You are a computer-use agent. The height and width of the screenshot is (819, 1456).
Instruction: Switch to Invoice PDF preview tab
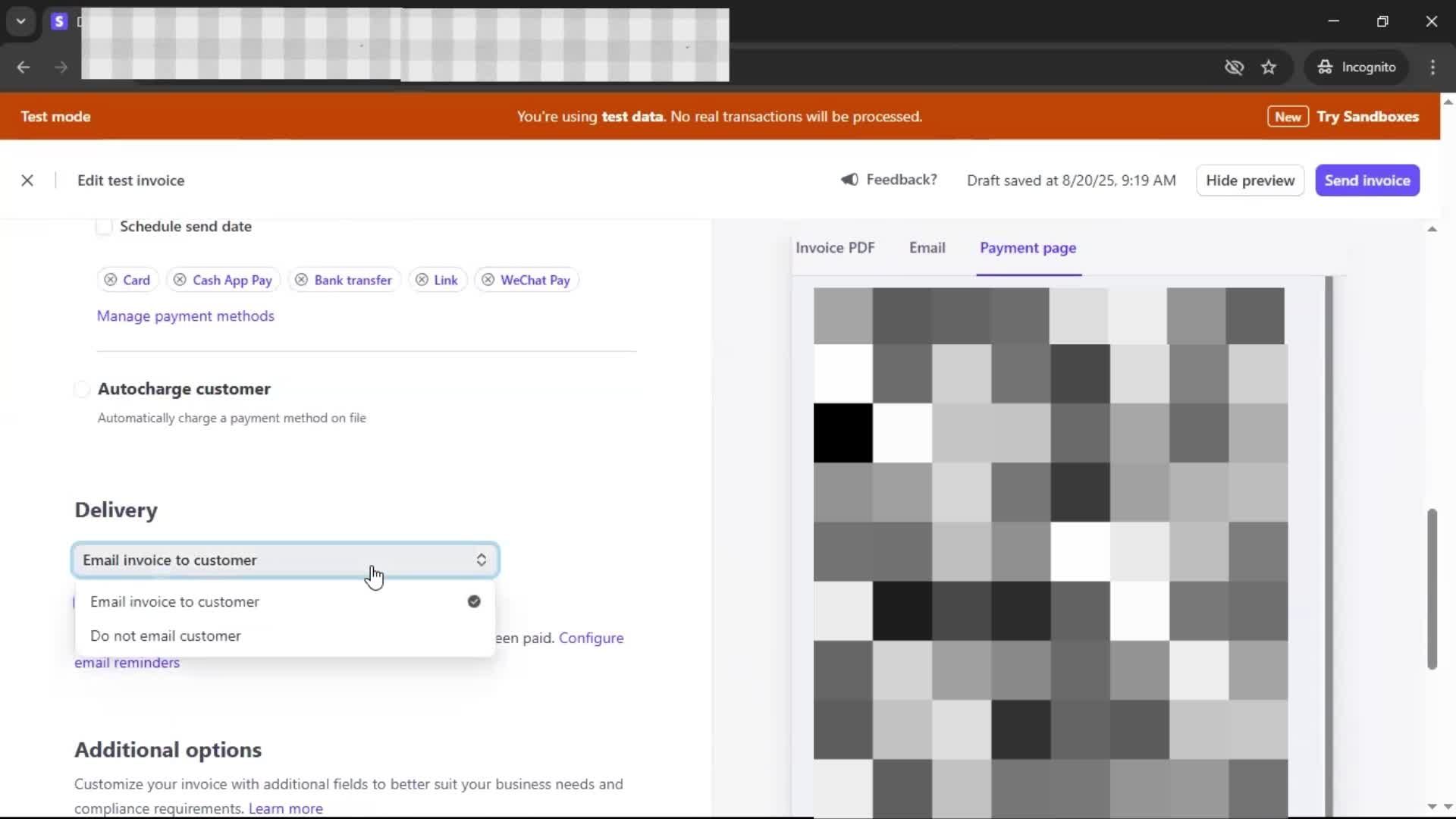pos(835,248)
